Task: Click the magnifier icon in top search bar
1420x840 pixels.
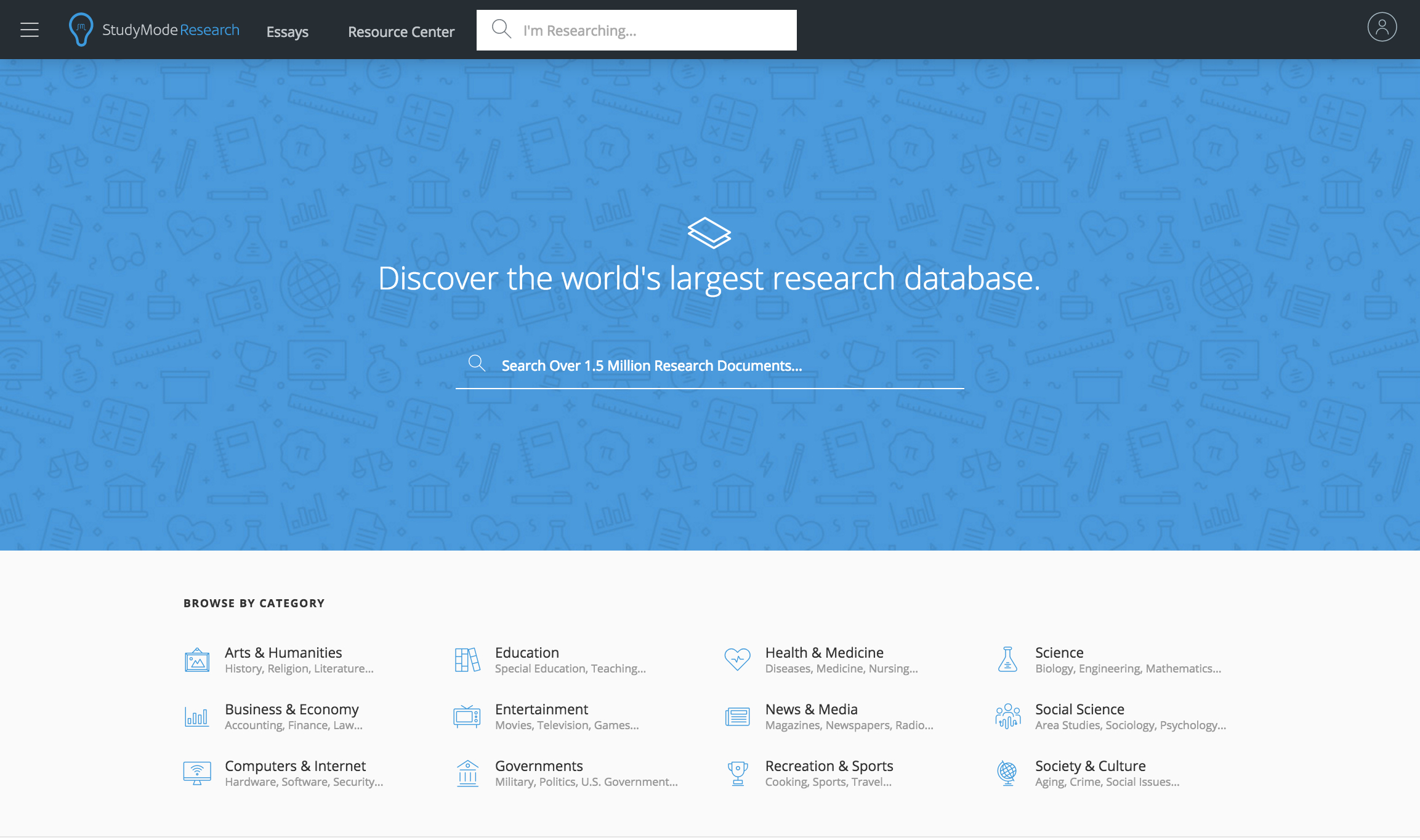Action: tap(501, 29)
